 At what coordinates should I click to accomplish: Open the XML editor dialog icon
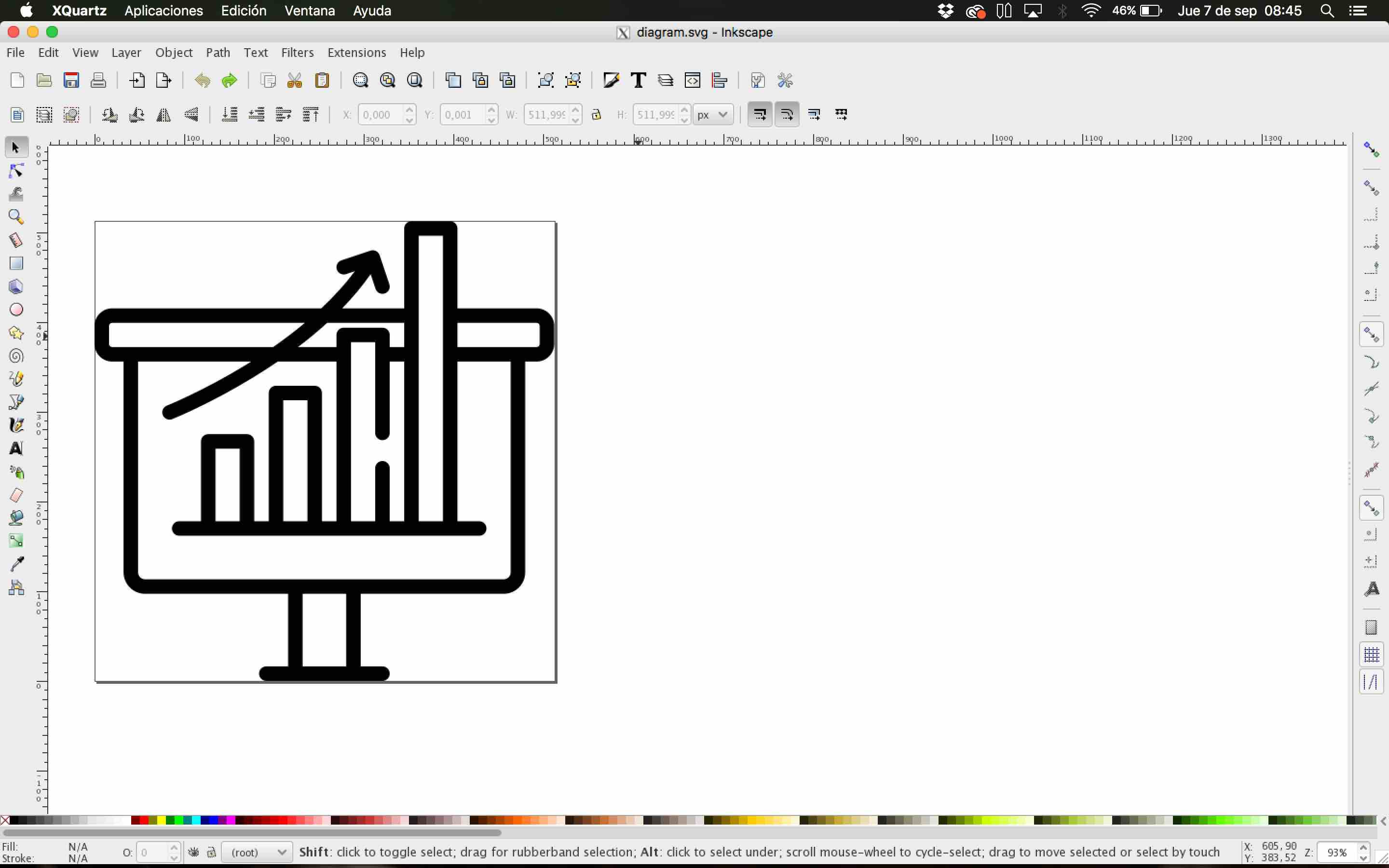click(693, 81)
